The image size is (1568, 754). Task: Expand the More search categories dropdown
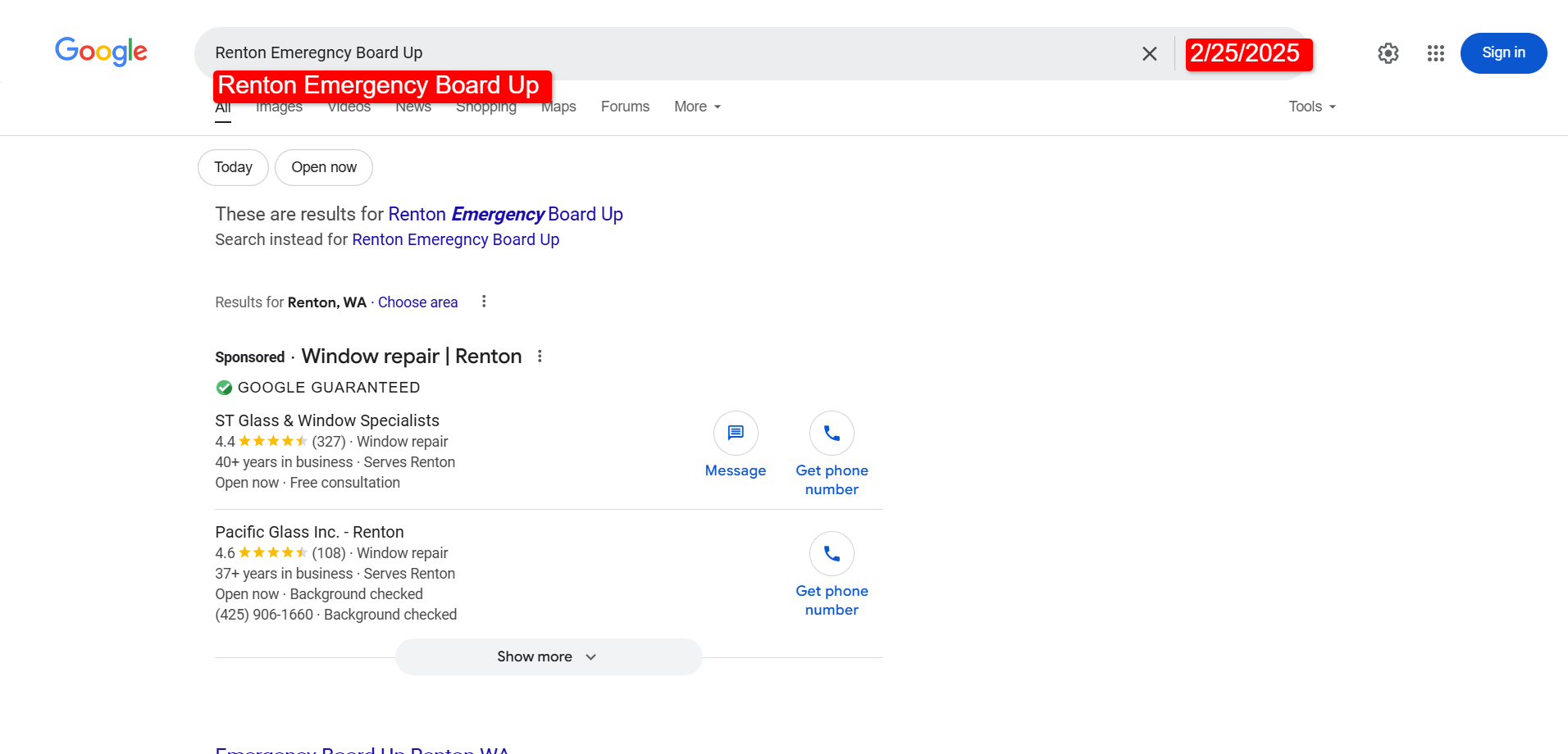click(697, 107)
